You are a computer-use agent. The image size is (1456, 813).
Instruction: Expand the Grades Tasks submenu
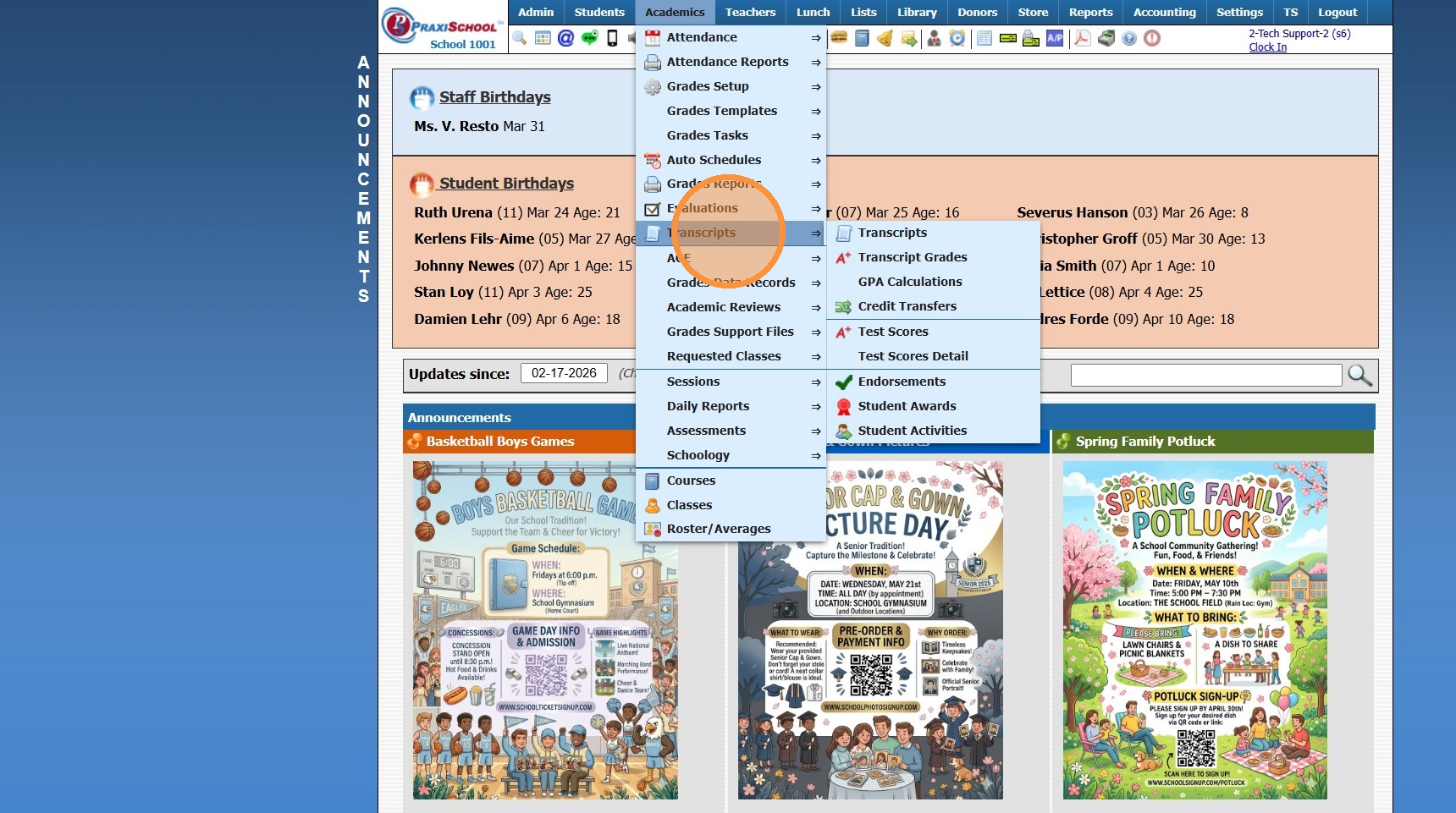click(731, 135)
